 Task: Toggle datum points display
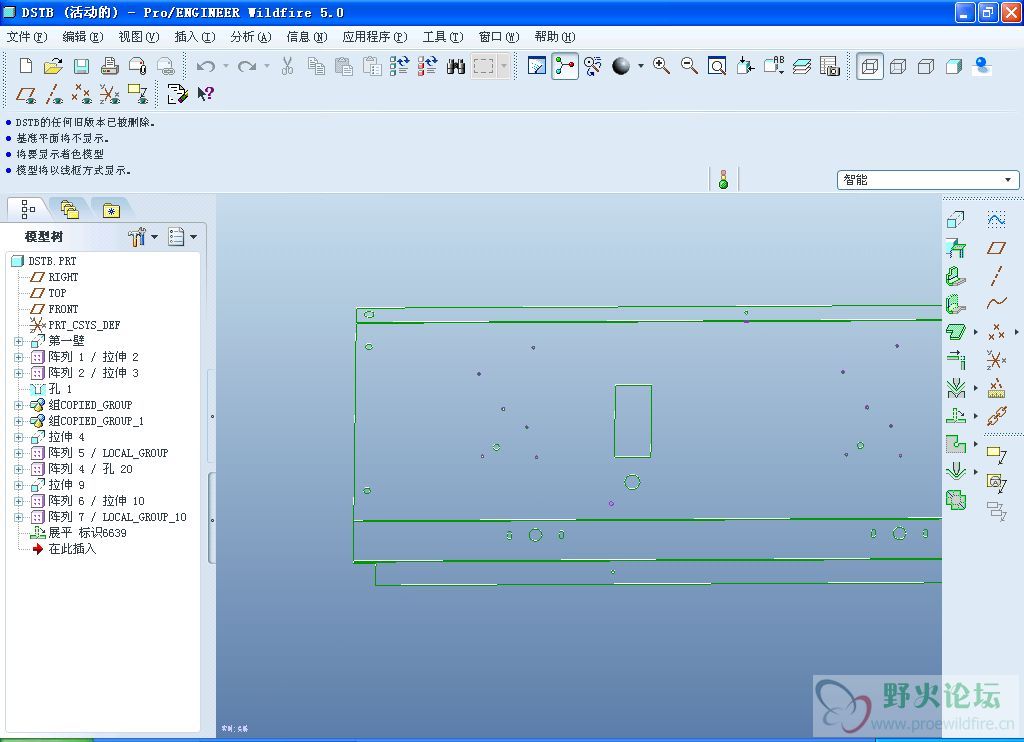81,94
